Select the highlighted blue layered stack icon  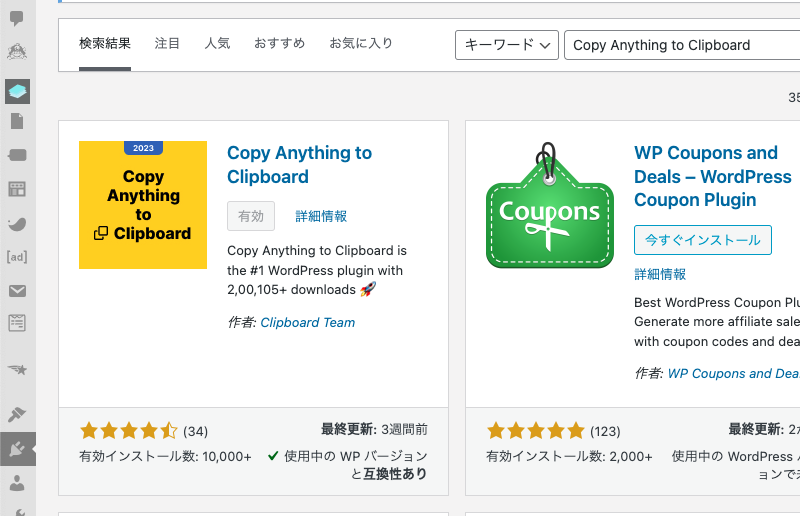click(x=17, y=91)
